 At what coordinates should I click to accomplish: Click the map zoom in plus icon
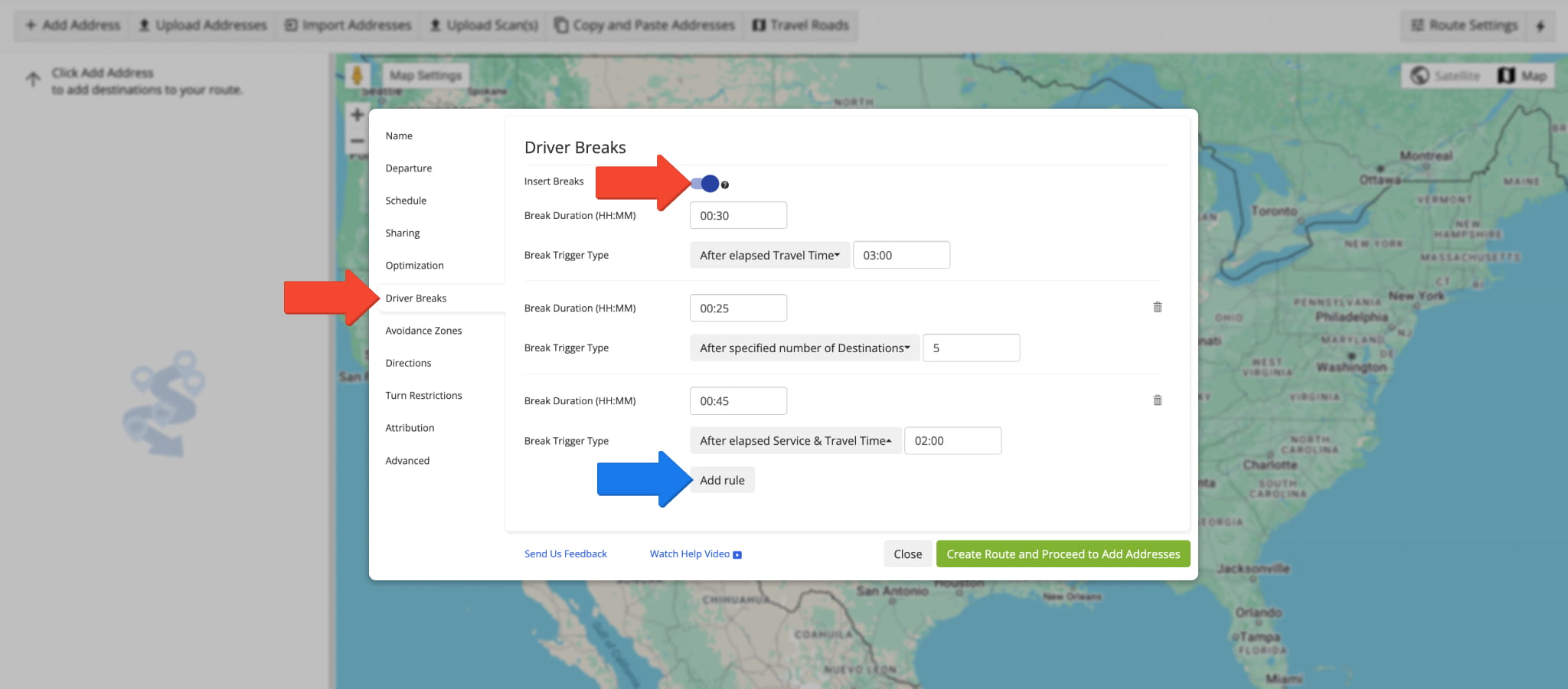(357, 115)
